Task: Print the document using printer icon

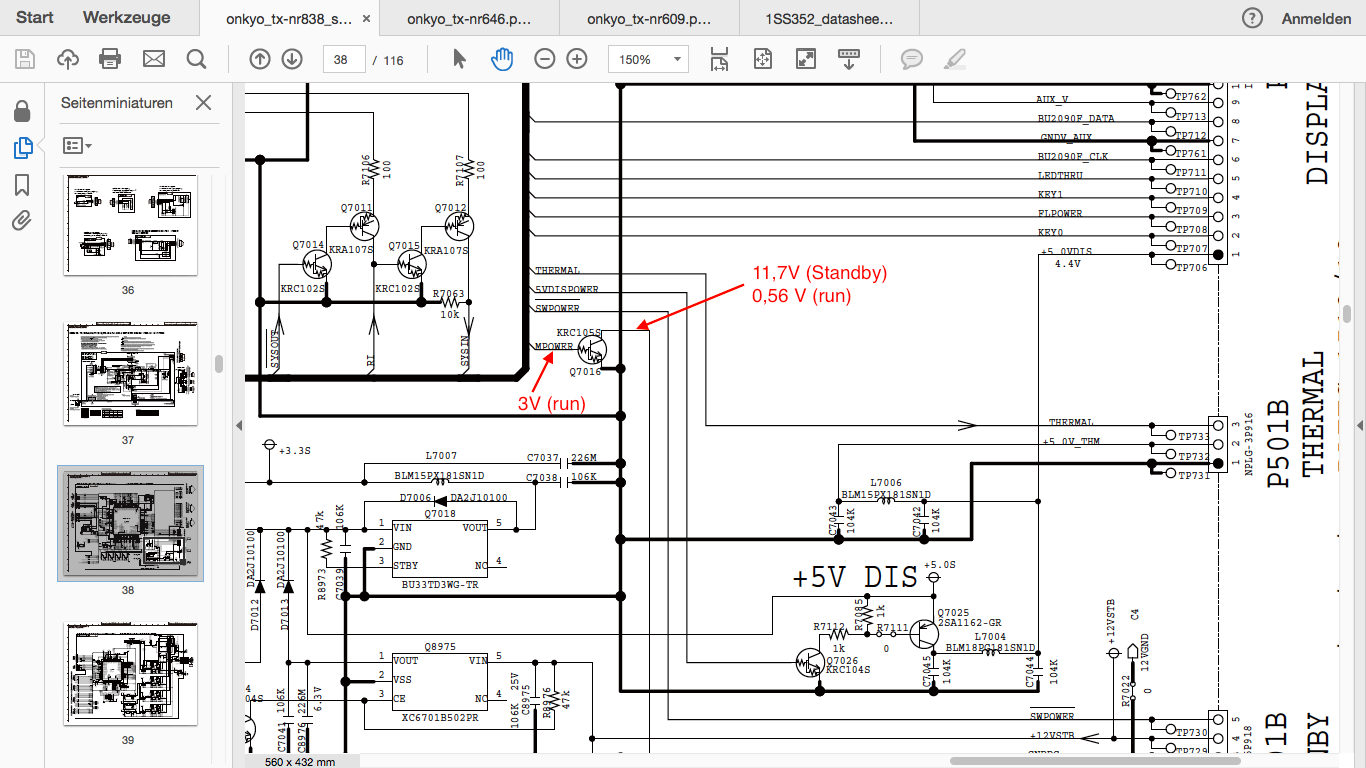Action: 111,59
